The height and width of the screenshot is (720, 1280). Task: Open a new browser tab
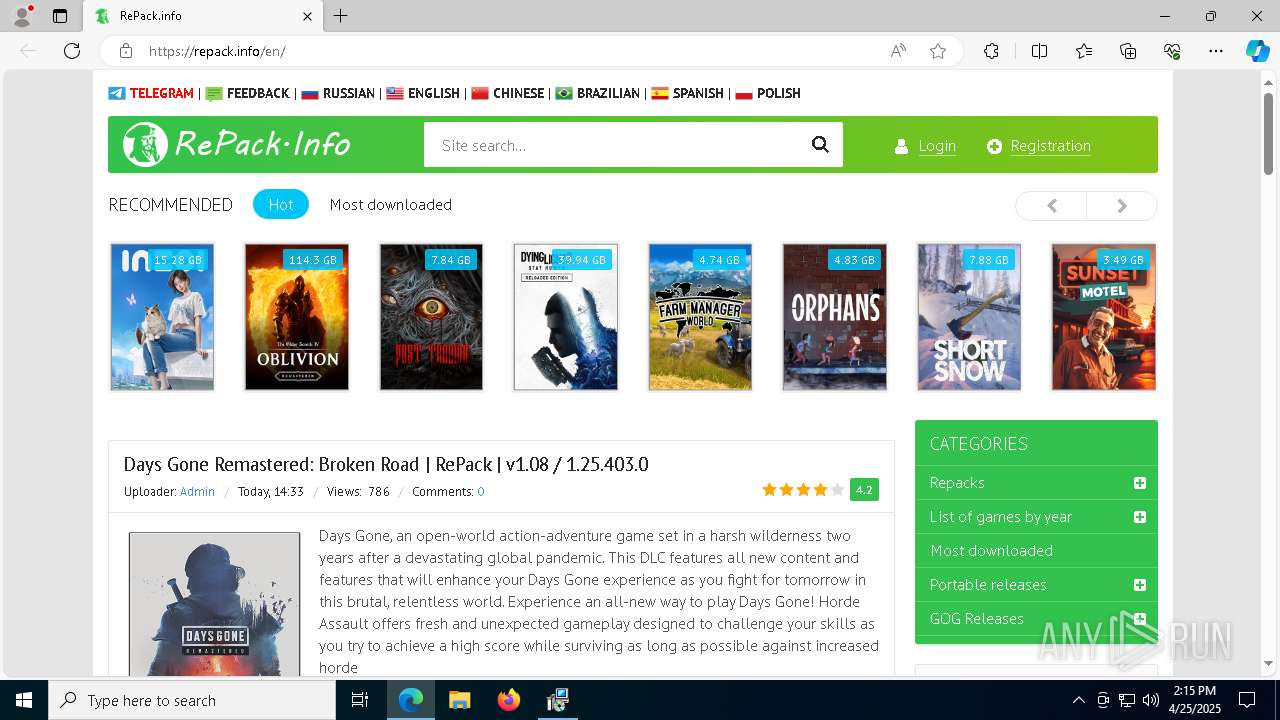341,16
